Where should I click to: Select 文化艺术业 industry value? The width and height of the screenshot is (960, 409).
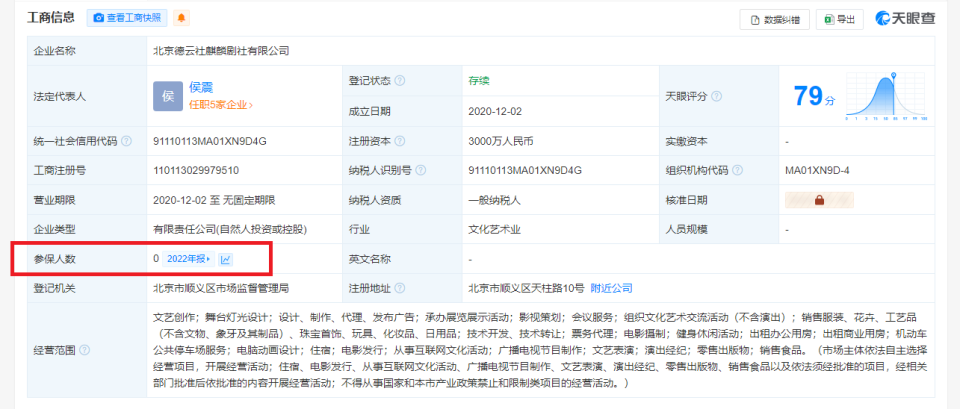(495, 230)
